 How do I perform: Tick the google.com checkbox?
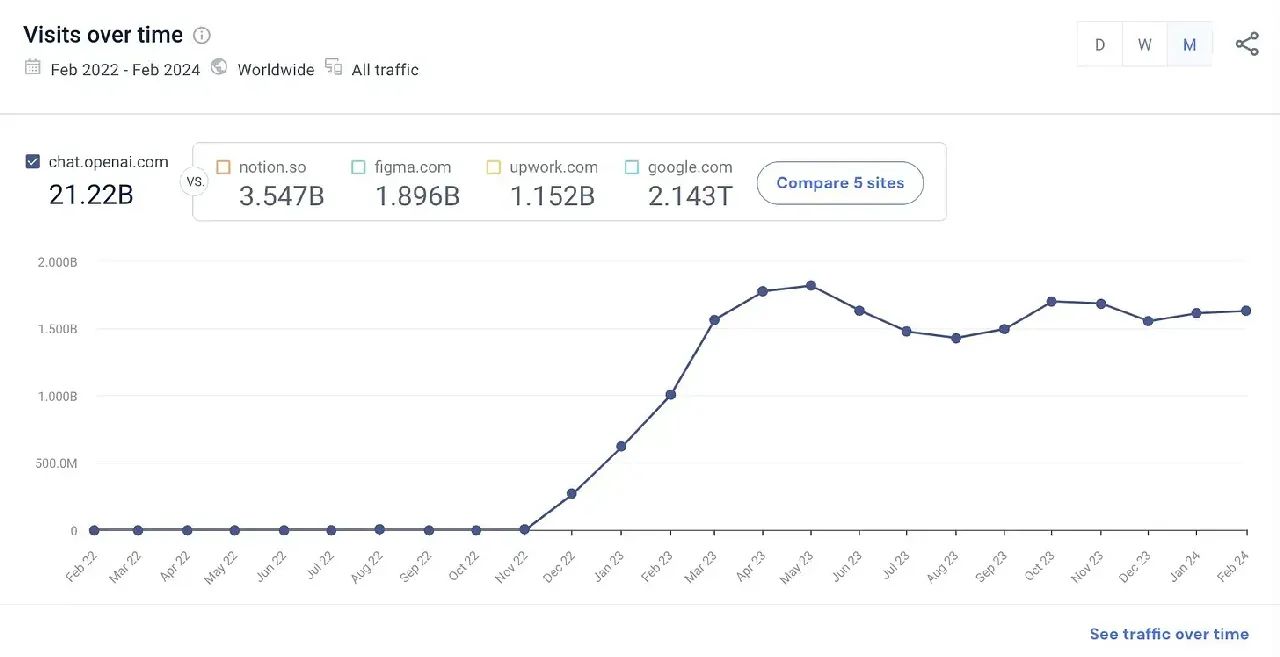point(631,167)
